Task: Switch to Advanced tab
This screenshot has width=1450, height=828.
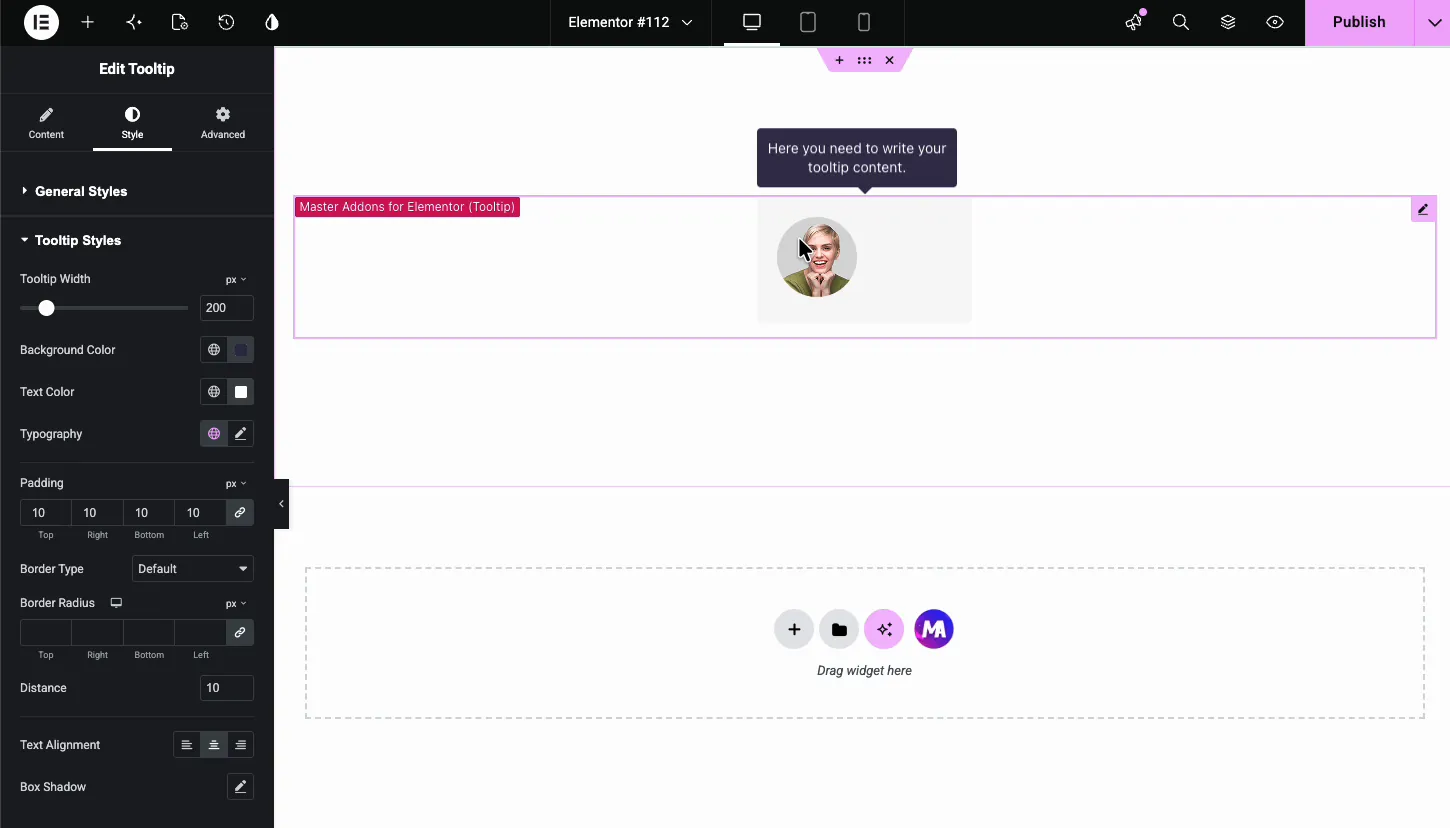Action: [223, 123]
